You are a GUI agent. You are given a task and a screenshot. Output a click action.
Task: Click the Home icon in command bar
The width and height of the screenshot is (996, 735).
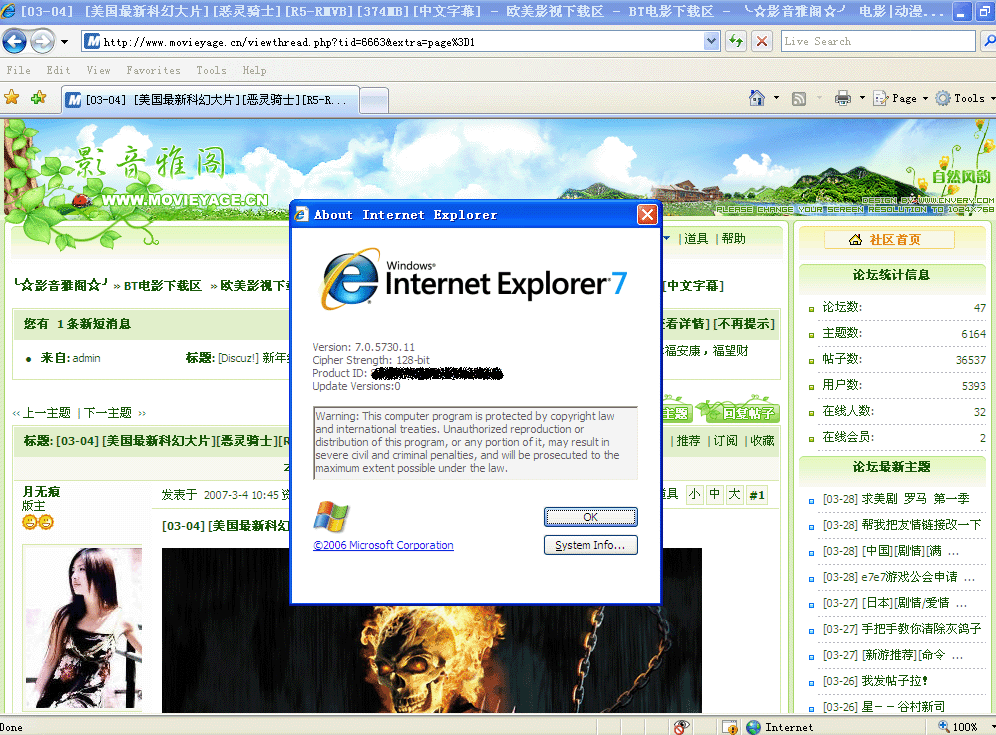(757, 98)
